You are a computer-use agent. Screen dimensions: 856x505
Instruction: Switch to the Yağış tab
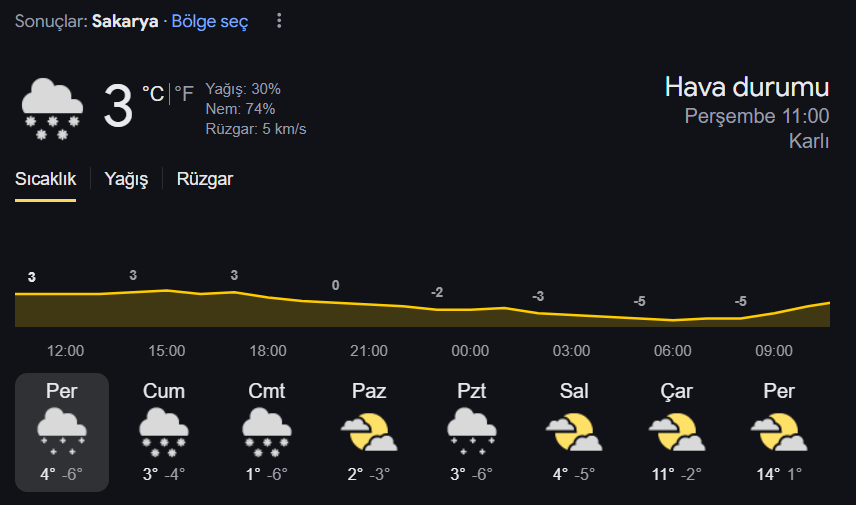tap(126, 179)
